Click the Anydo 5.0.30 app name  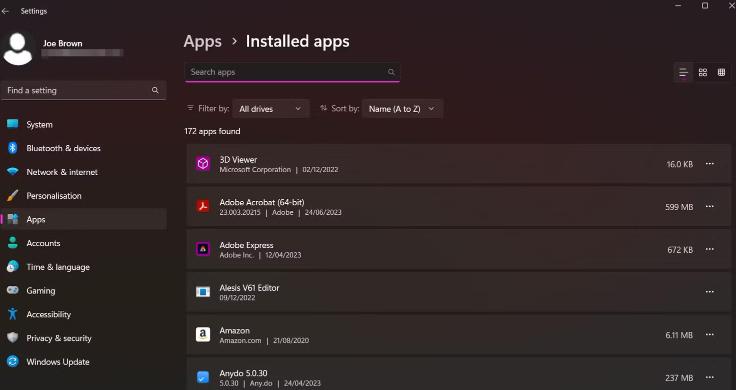pos(243,373)
